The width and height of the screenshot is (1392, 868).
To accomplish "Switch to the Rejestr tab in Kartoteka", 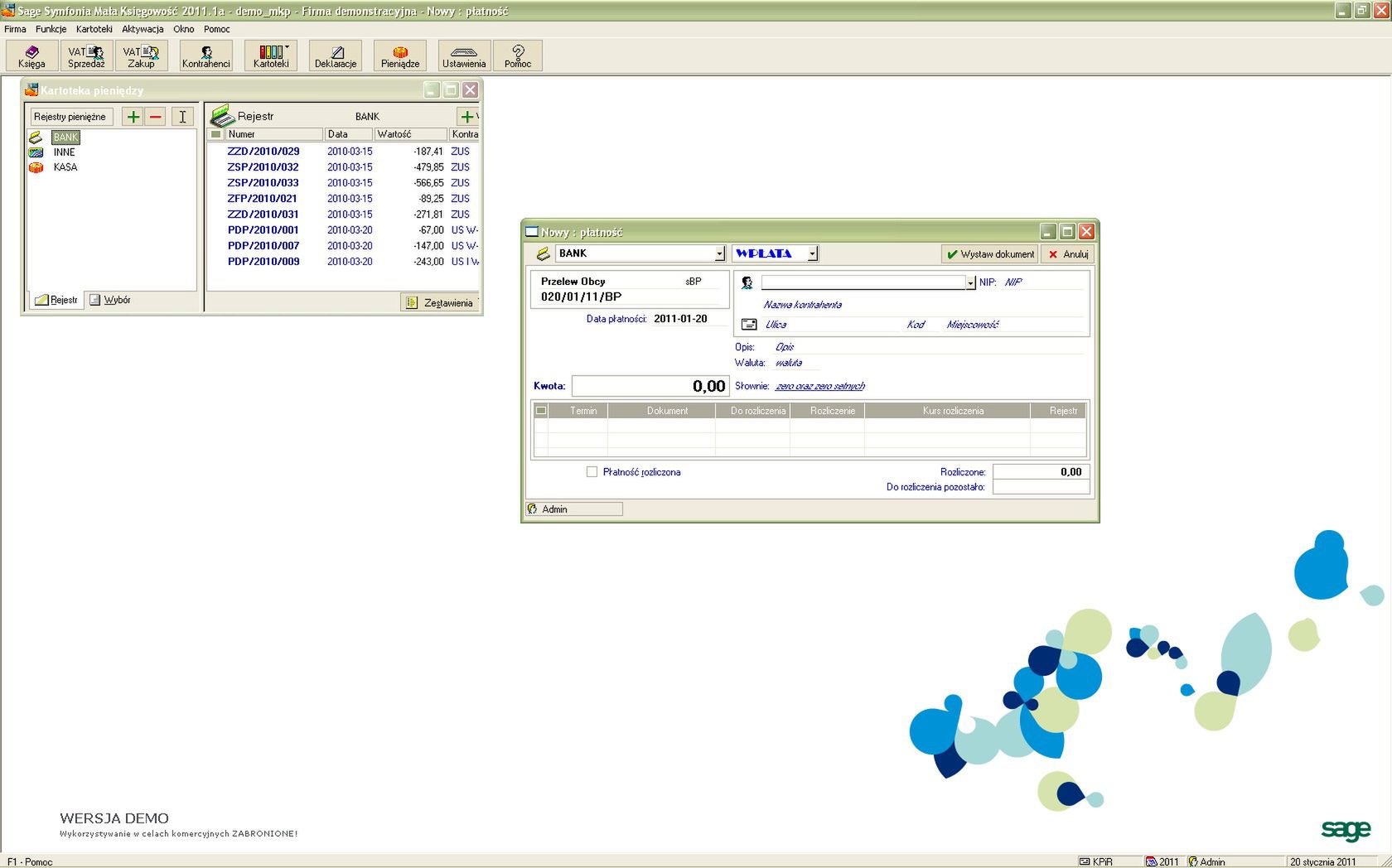I will [56, 300].
